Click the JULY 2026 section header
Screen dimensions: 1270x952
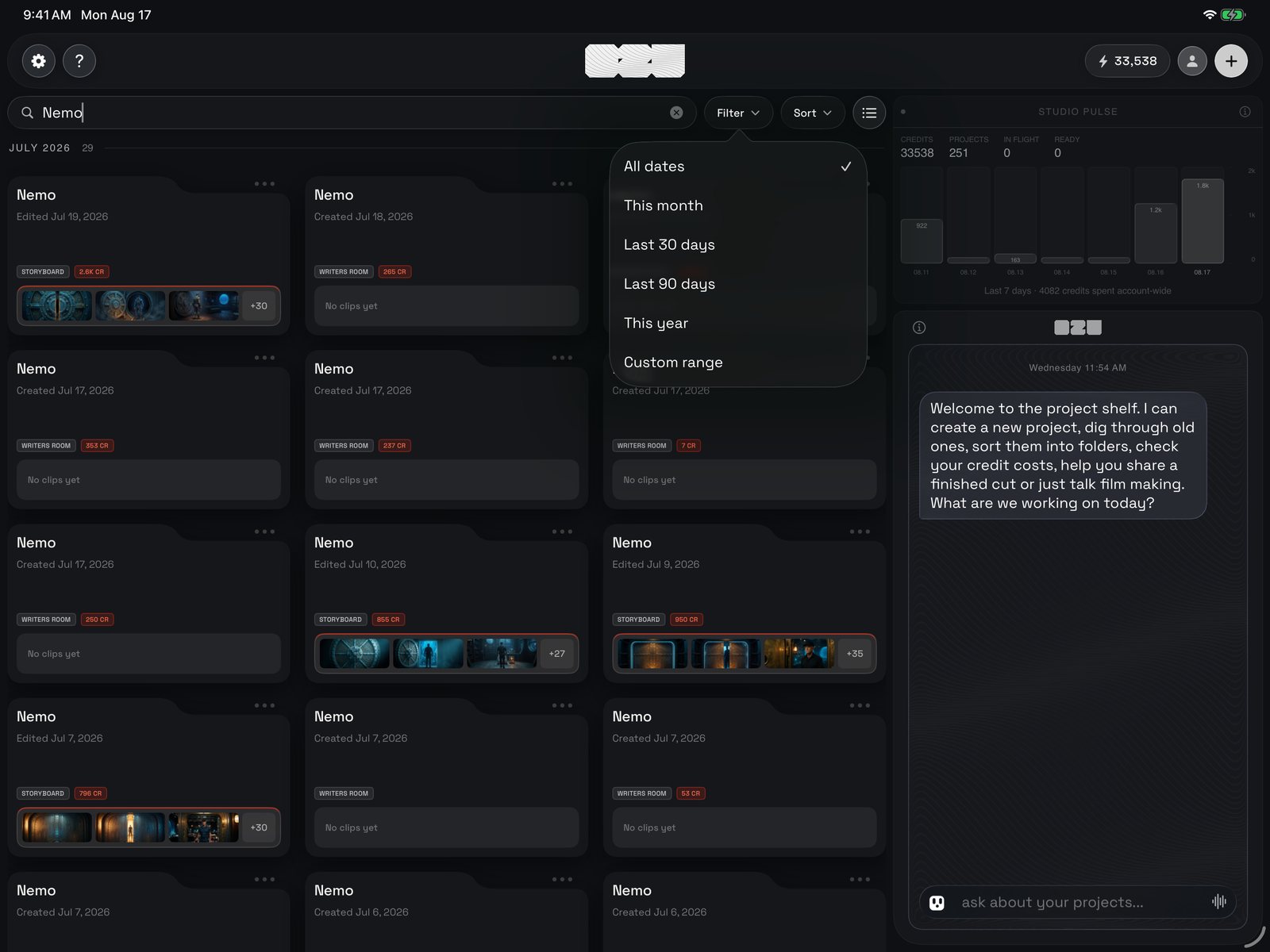(40, 148)
